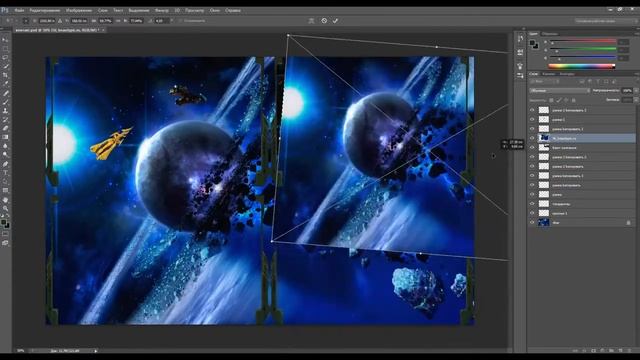The image size is (640, 360).
Task: Select the Quick Selection tool
Action: (x=5, y=66)
